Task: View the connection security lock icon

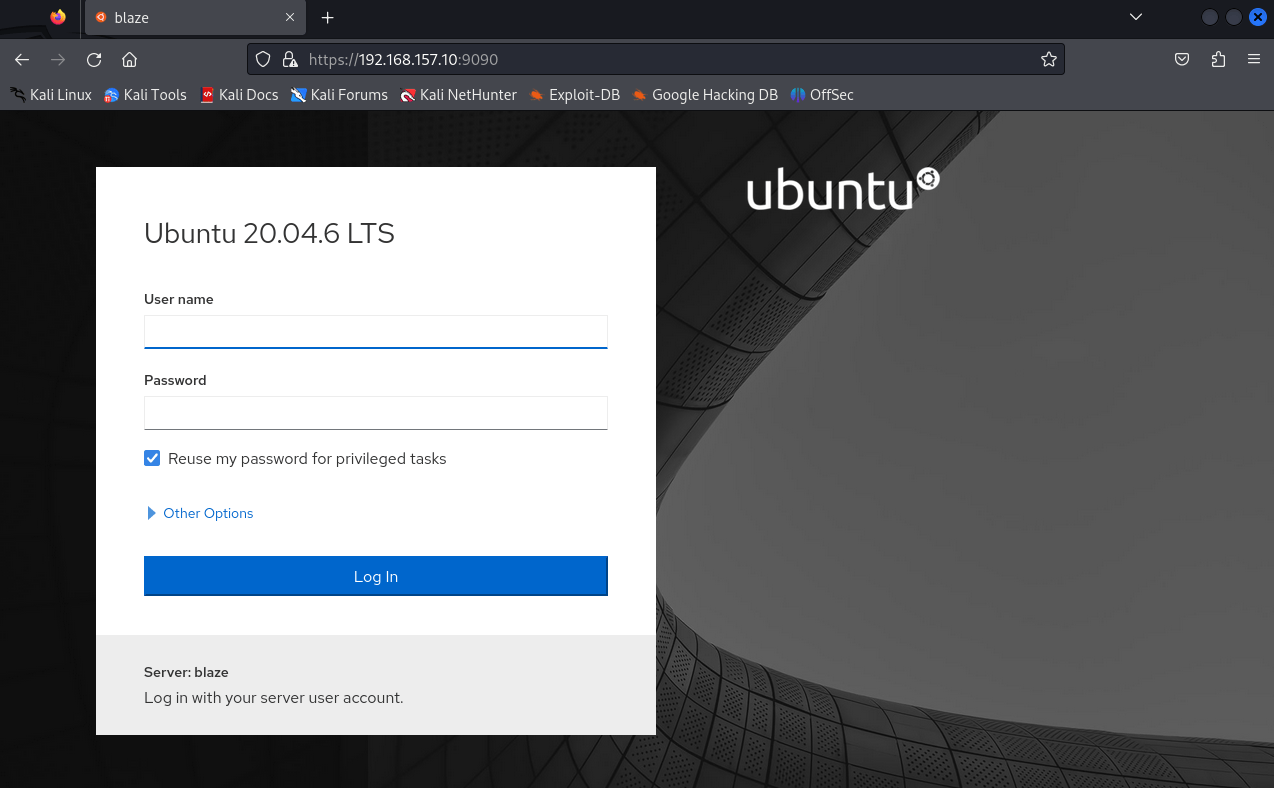Action: (x=290, y=59)
